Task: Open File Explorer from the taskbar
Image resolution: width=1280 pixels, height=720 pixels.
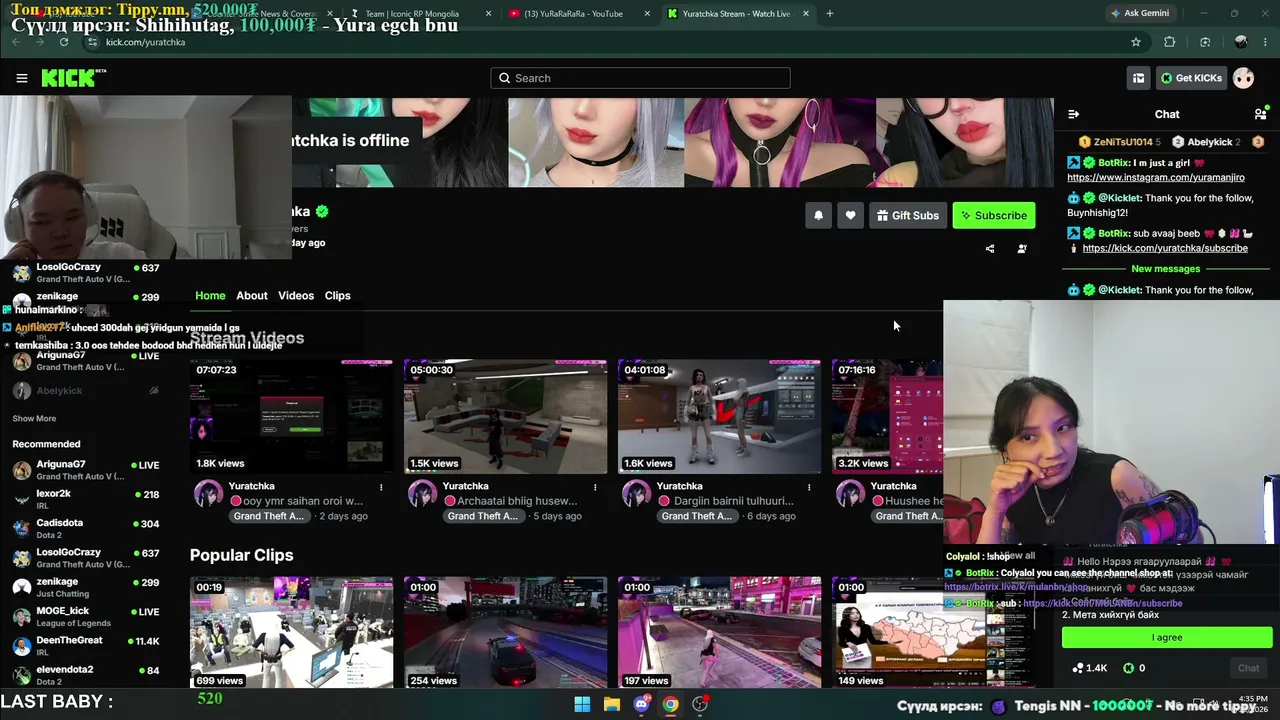Action: 612,704
